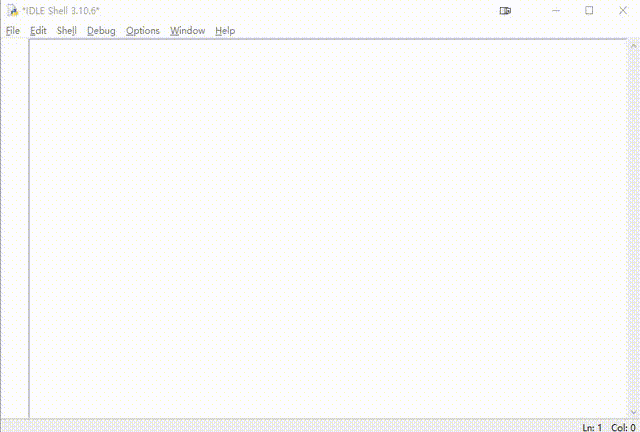Minimize the IDLE Shell window
Screen dimensions: 640x432
point(556,11)
